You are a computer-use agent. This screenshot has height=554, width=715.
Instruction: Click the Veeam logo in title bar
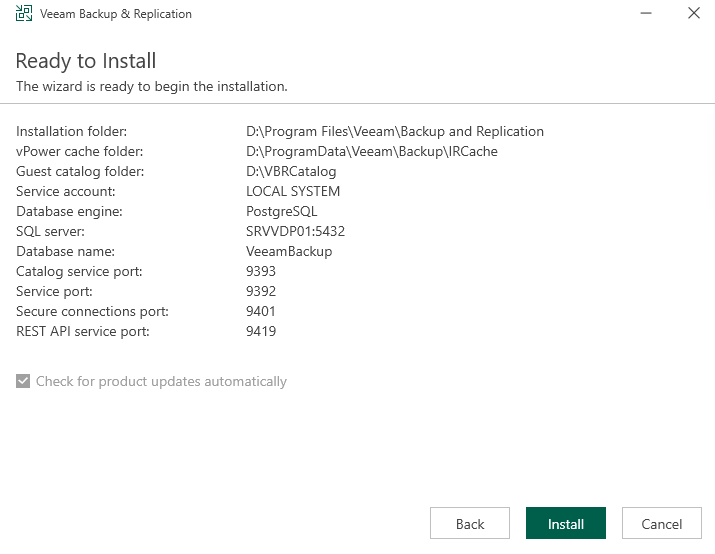coord(23,14)
